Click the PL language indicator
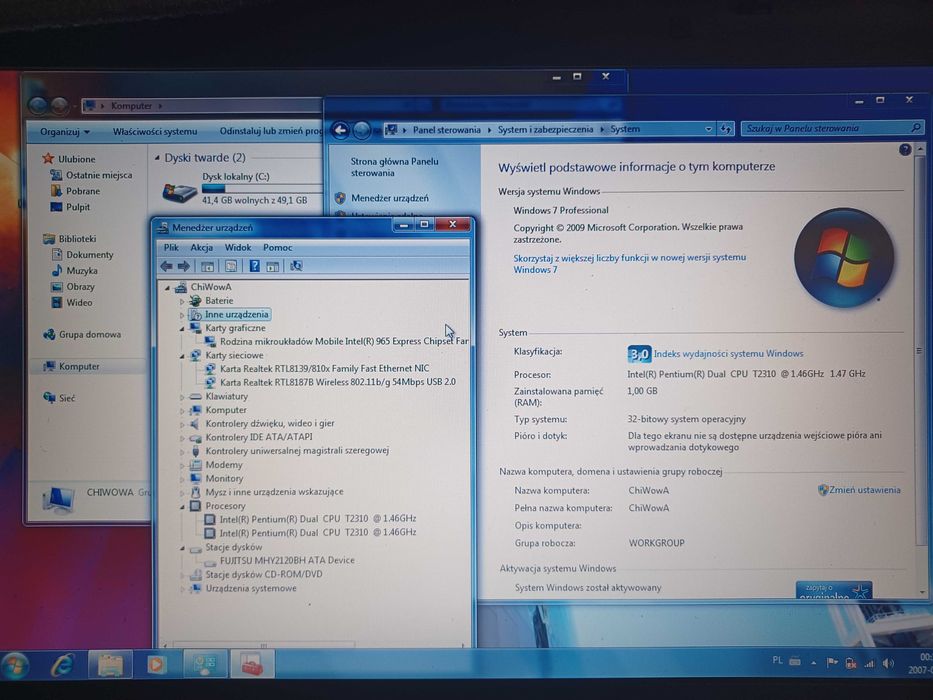 [x=777, y=660]
